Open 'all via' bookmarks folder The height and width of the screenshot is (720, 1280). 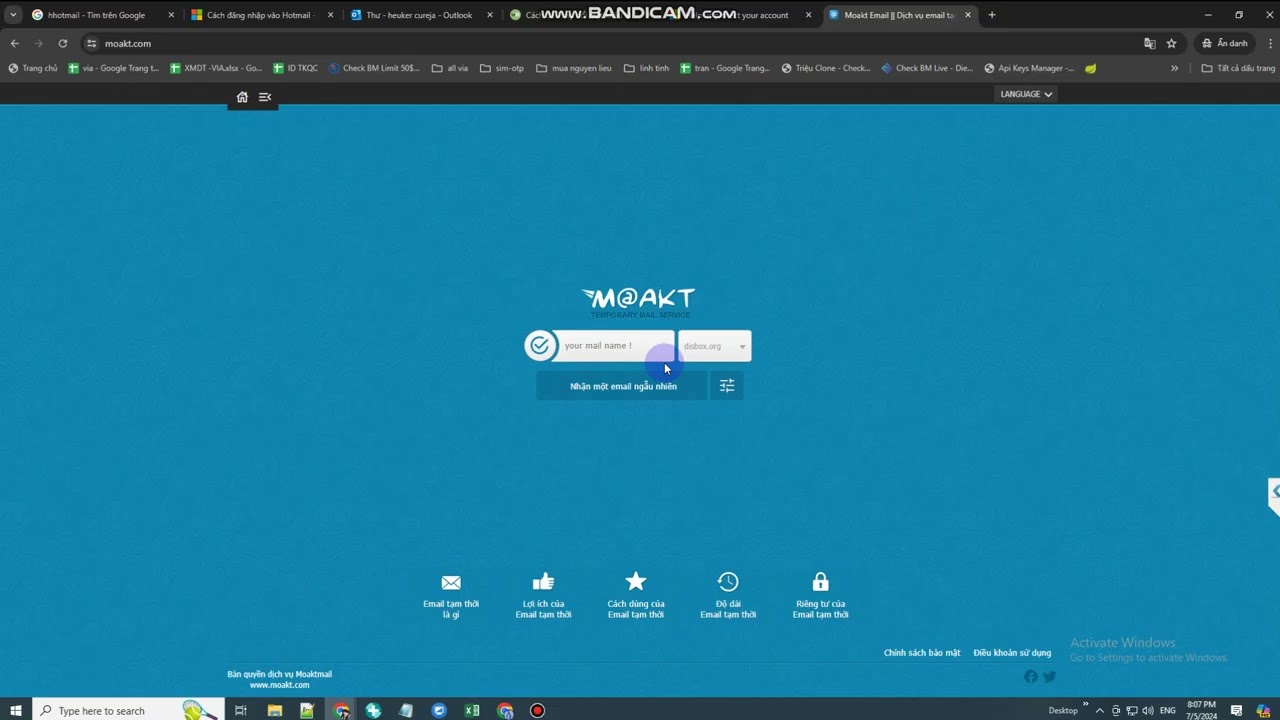click(x=450, y=68)
